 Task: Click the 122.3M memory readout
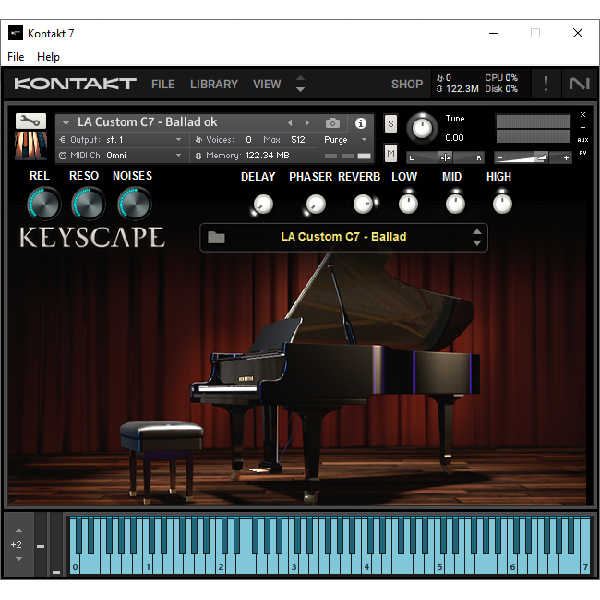coord(458,89)
